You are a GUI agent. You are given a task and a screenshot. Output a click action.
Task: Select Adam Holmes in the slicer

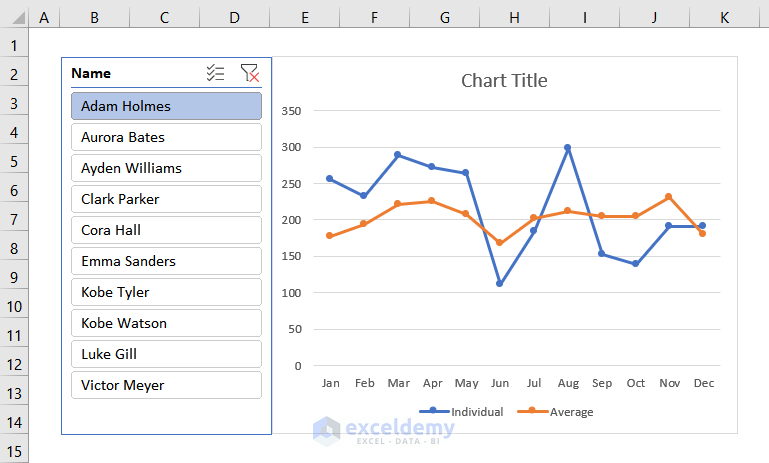[x=166, y=106]
